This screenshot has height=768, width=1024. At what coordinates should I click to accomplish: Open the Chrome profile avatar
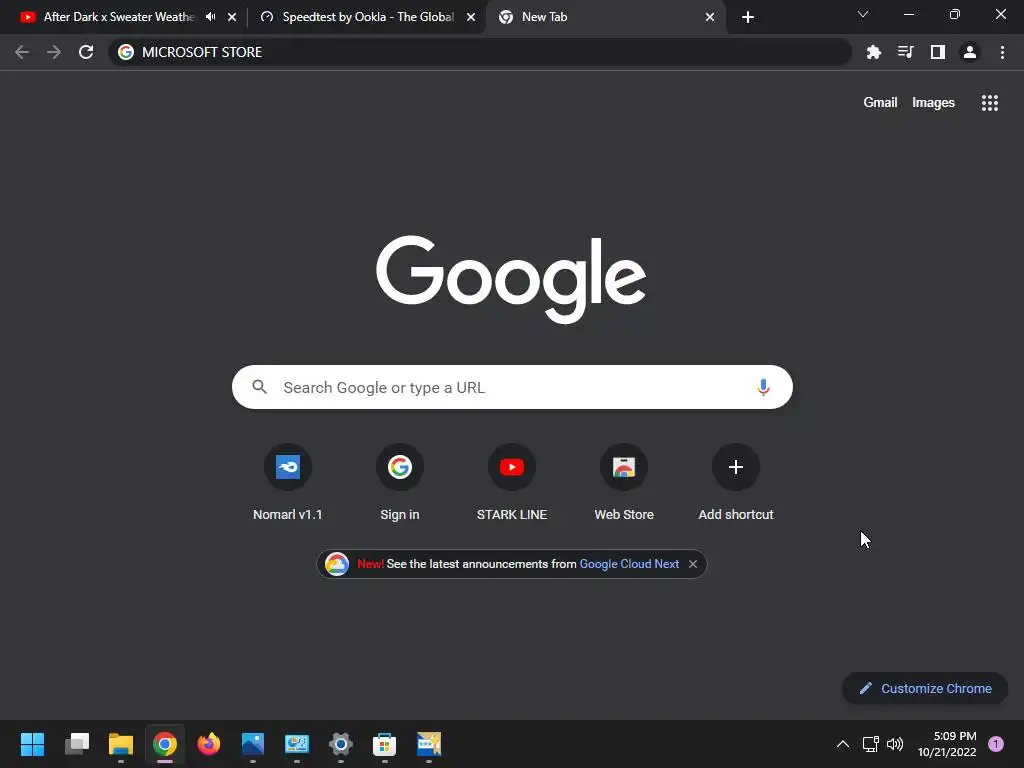(x=970, y=52)
